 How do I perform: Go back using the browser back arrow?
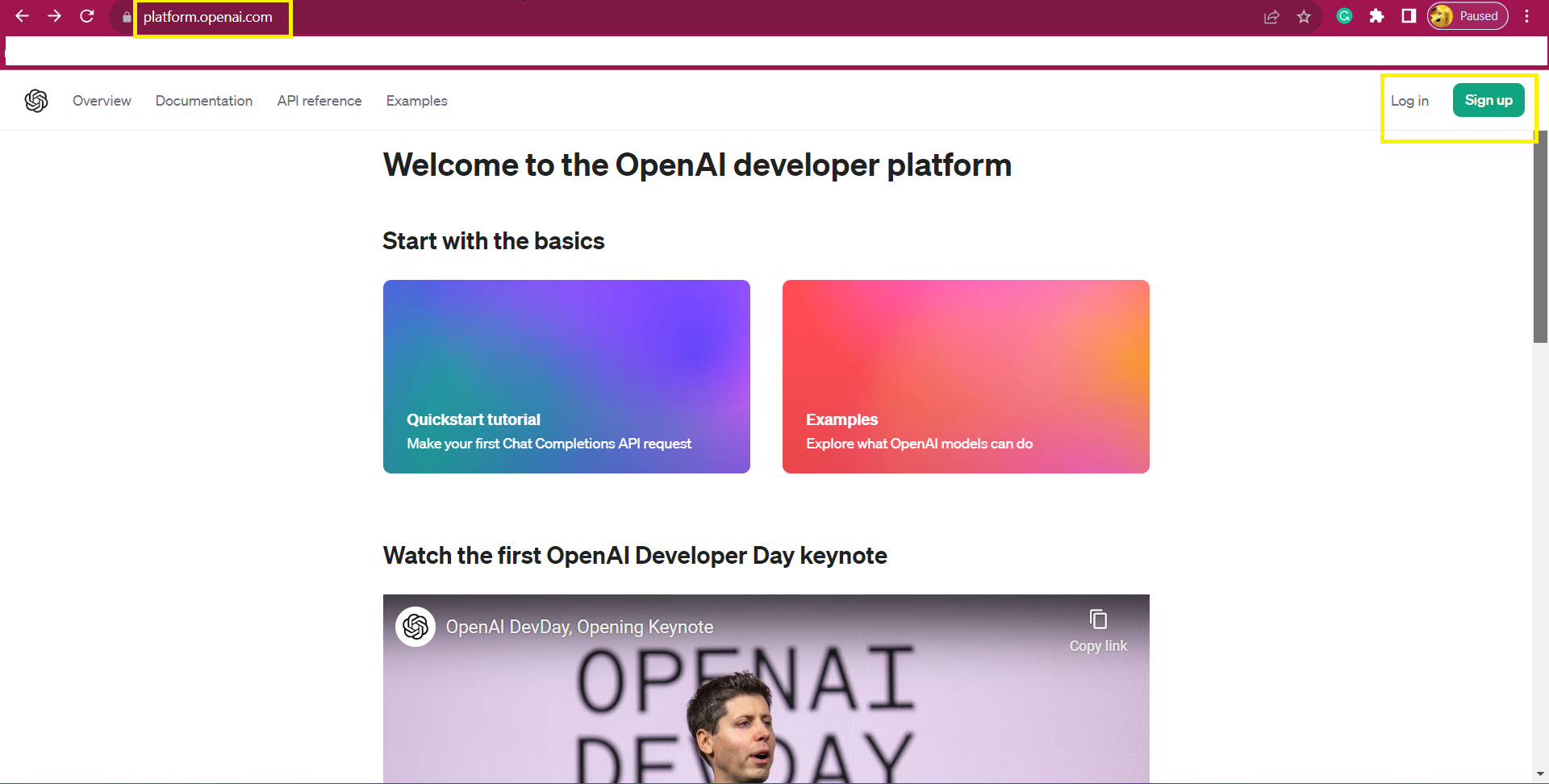[22, 16]
